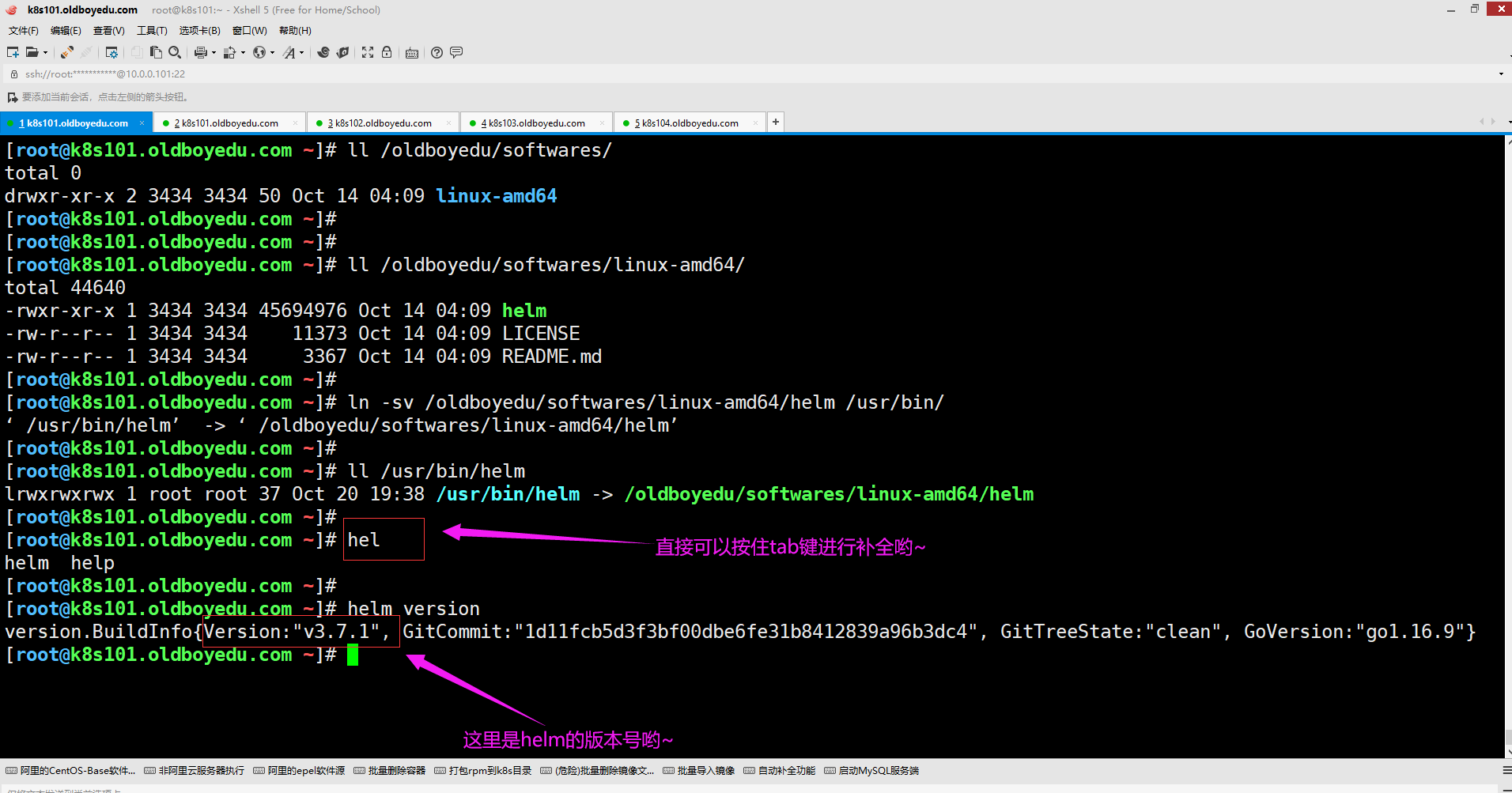Screen dimensions: 1512x793
Task: Click the Paste clipboard icon
Action: tap(156, 52)
